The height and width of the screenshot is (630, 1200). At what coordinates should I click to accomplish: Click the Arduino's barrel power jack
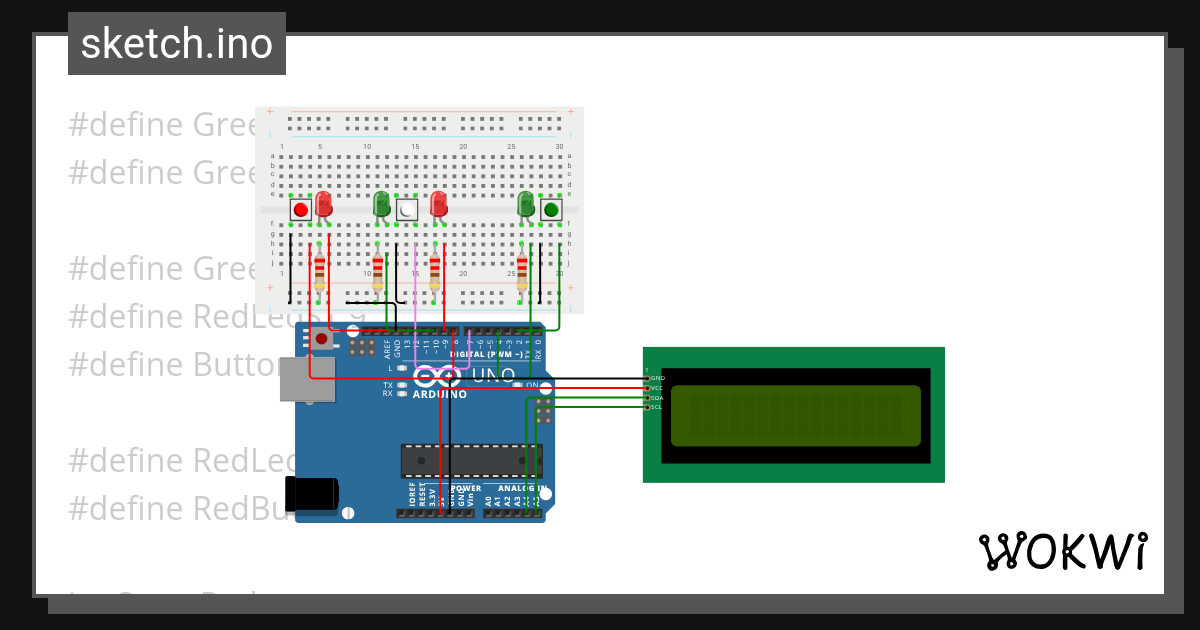coord(313,495)
